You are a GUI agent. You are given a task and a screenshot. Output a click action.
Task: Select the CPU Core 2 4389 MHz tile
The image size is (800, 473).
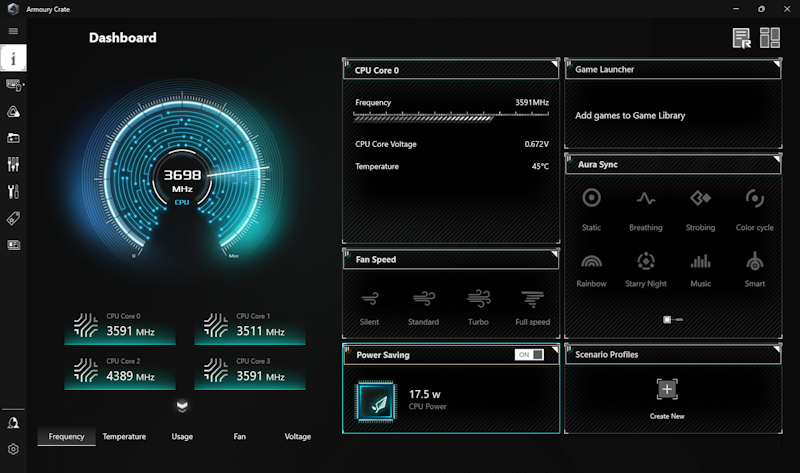[x=120, y=371]
